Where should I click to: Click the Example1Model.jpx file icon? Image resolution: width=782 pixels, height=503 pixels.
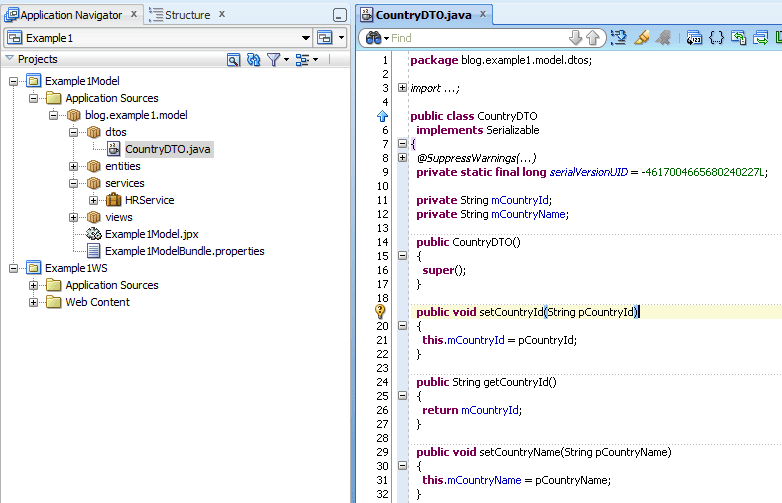click(x=93, y=234)
